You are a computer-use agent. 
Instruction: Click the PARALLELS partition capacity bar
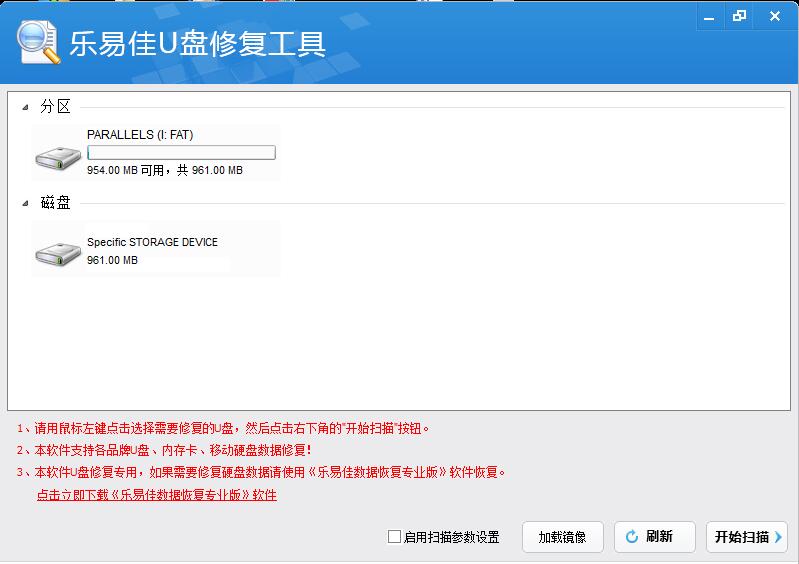point(181,153)
